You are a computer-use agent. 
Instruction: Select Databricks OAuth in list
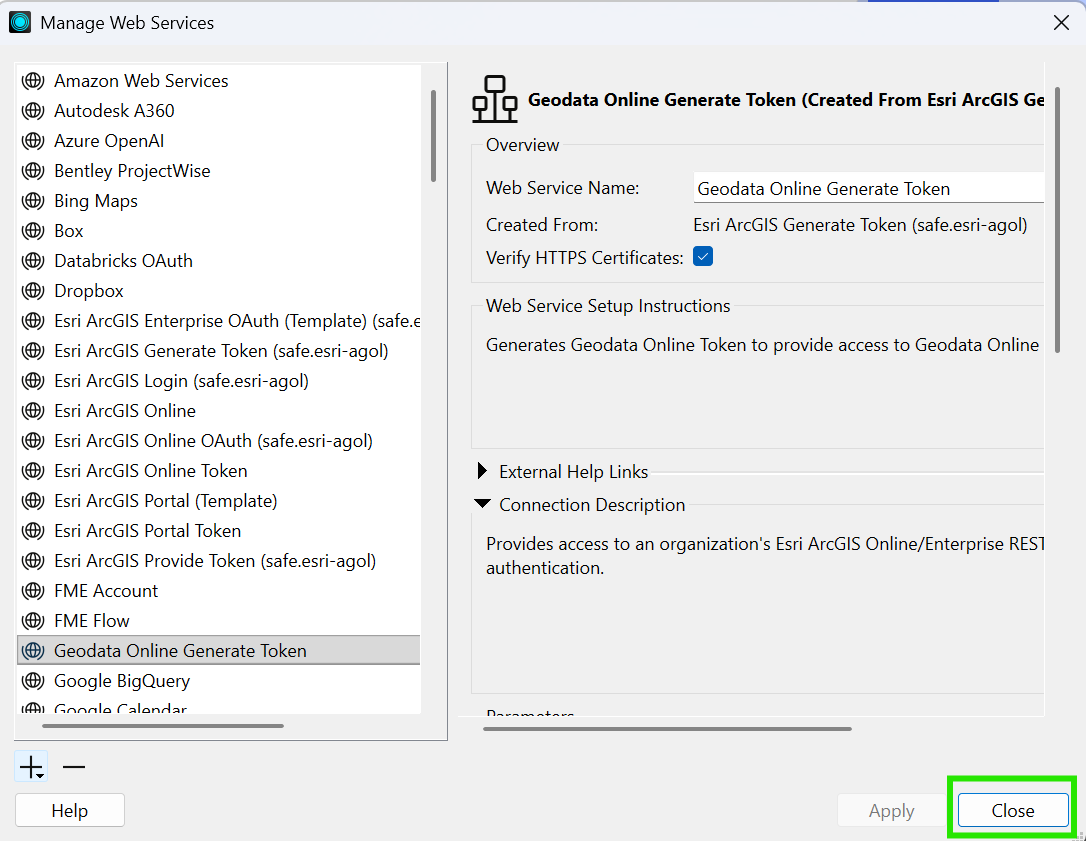point(218,261)
